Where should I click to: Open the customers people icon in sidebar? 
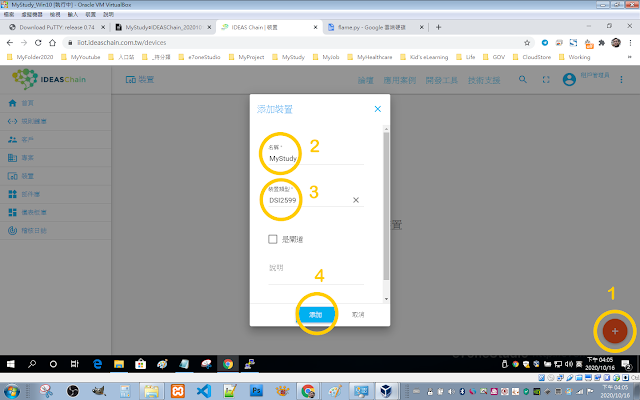point(13,140)
